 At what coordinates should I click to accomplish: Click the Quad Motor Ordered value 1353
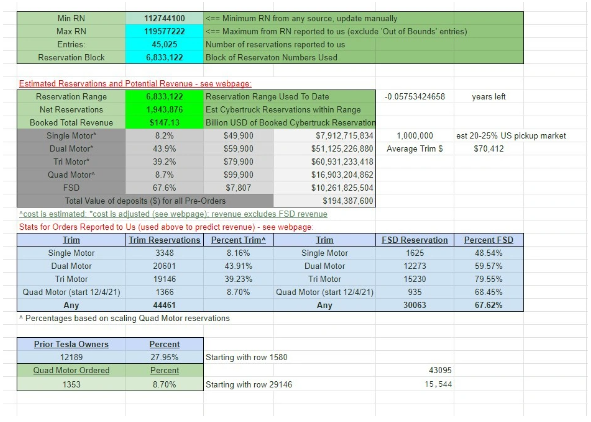click(x=71, y=384)
